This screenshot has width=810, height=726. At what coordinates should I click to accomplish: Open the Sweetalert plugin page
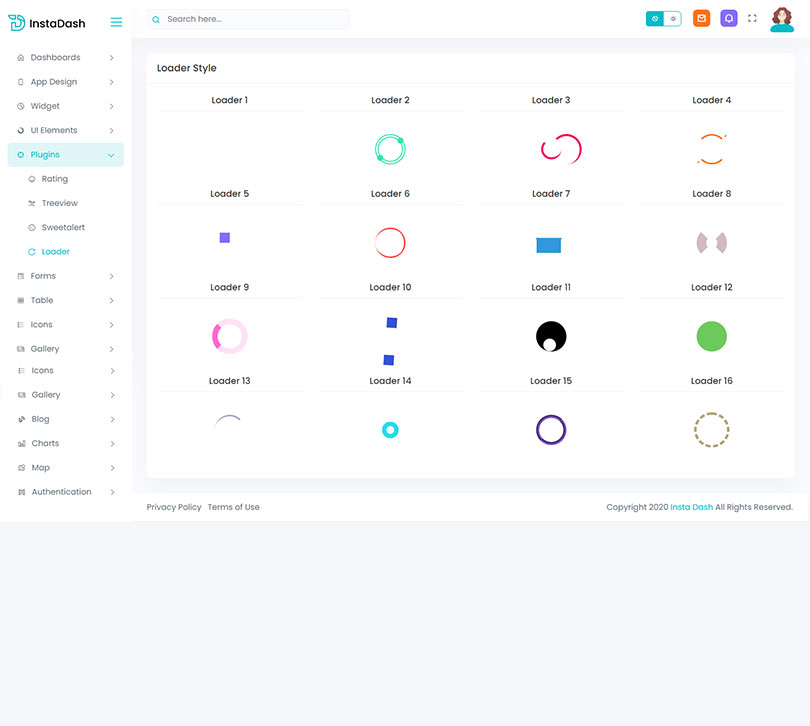click(x=62, y=228)
